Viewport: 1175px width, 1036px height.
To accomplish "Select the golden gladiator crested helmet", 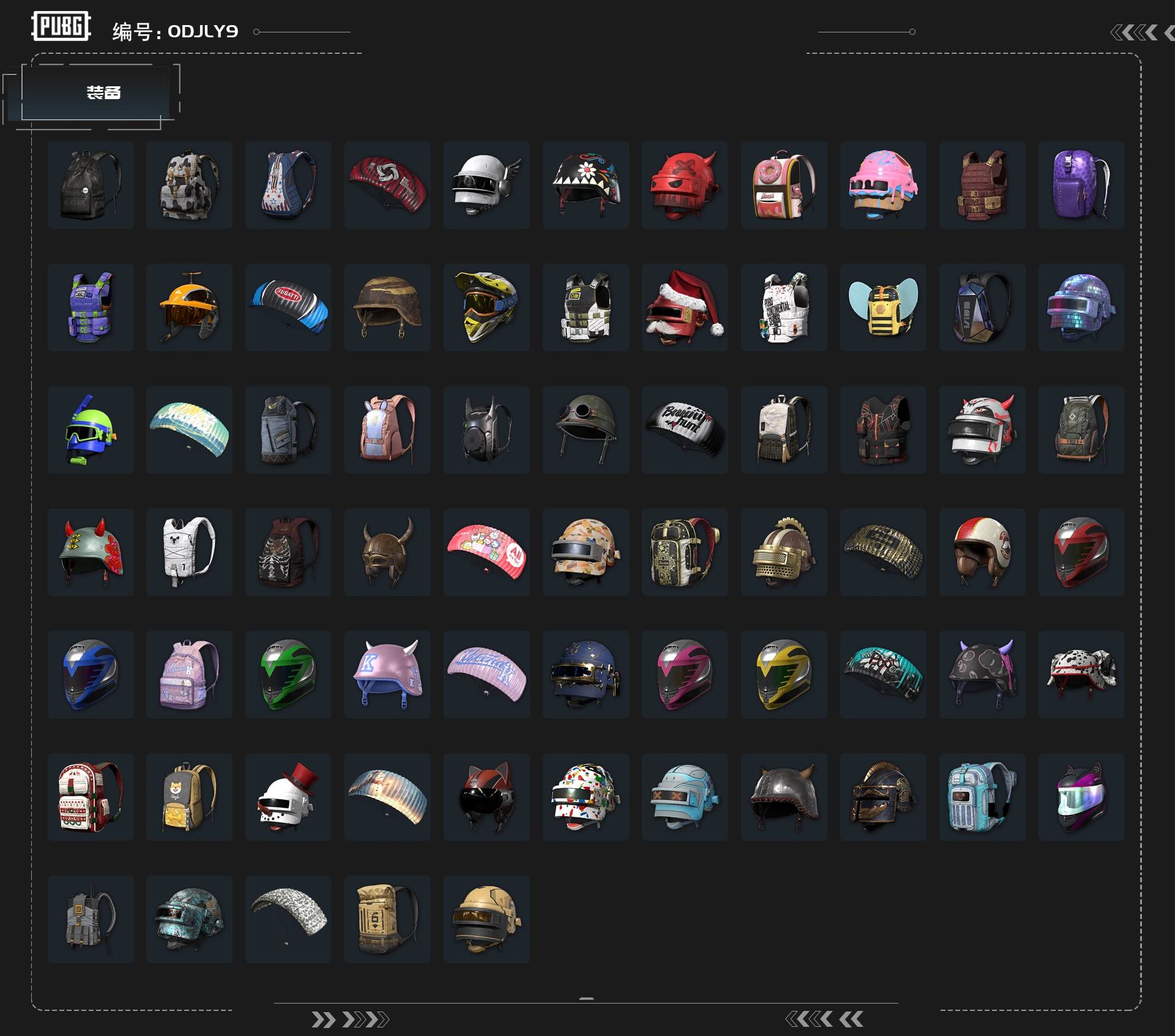I will [x=784, y=552].
